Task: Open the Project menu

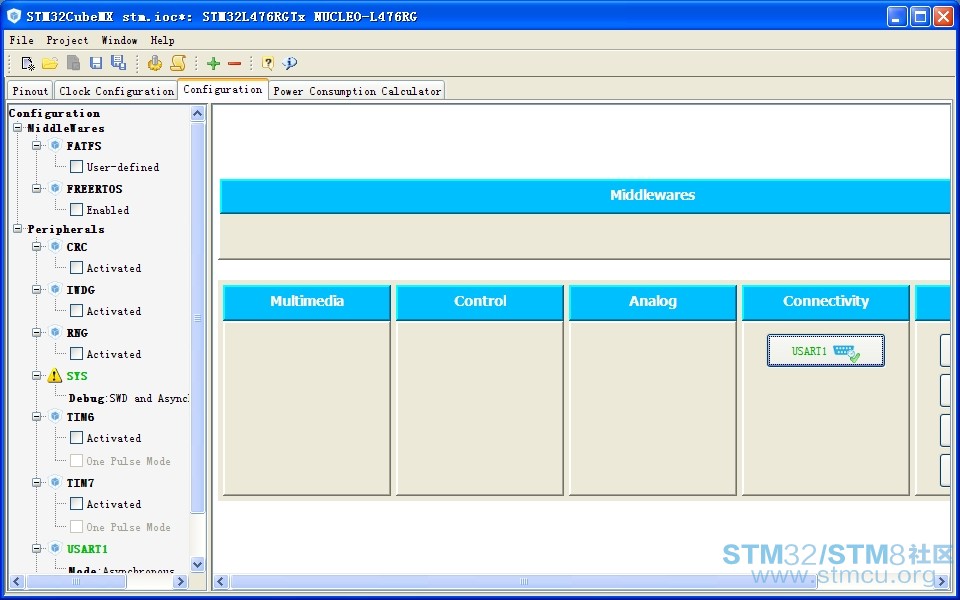Action: pos(67,40)
